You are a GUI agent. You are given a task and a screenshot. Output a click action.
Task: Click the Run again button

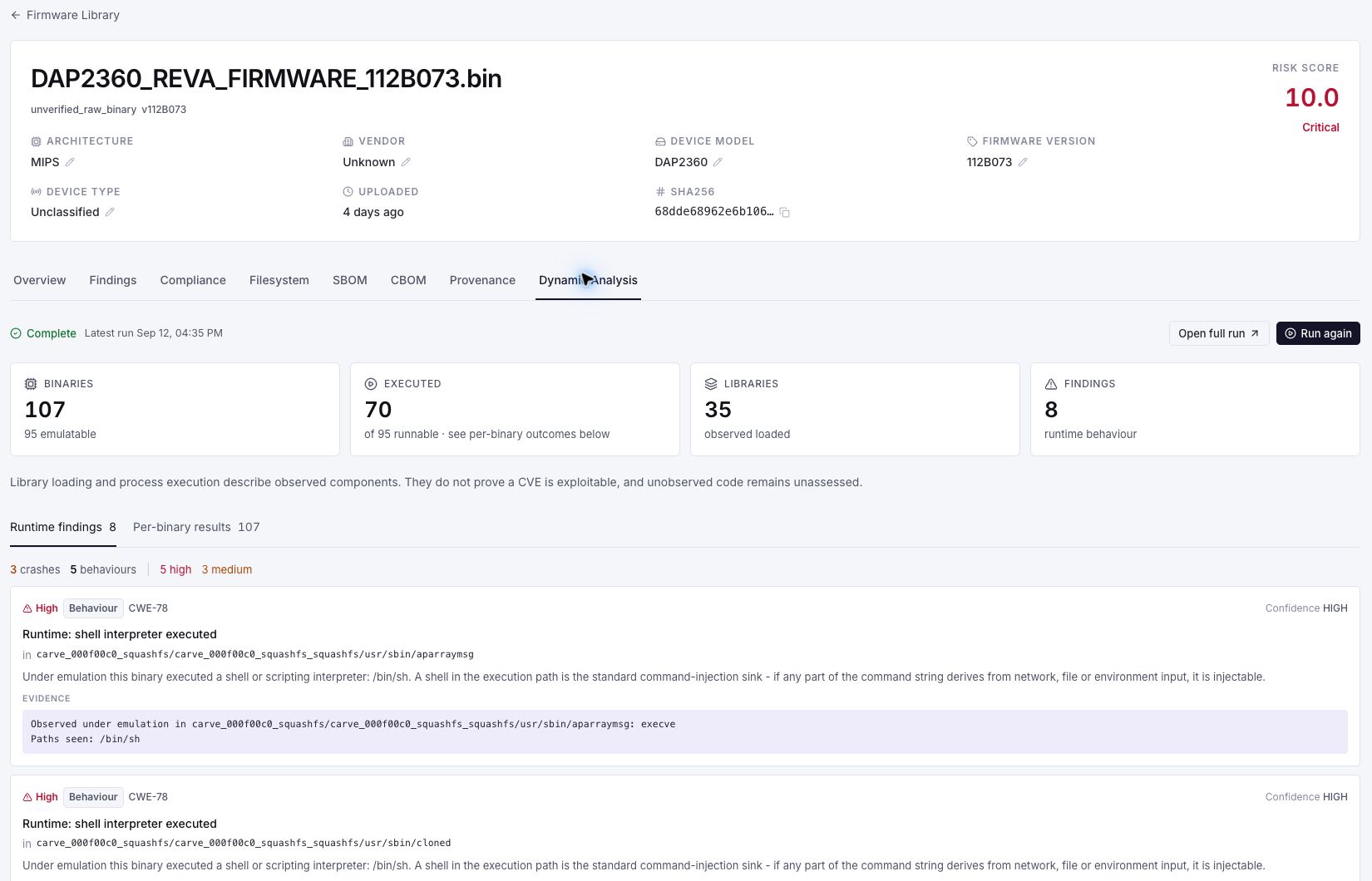1318,333
